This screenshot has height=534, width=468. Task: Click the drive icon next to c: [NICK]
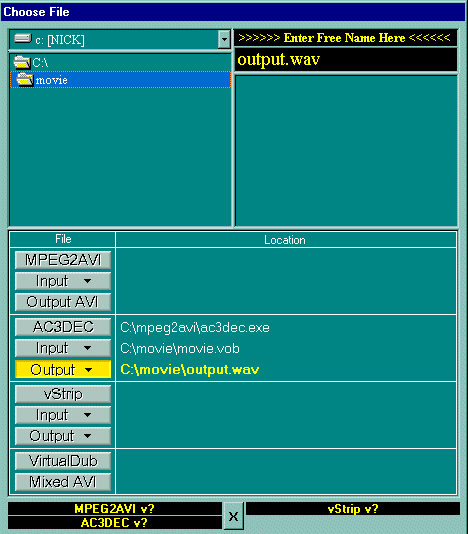coord(23,38)
